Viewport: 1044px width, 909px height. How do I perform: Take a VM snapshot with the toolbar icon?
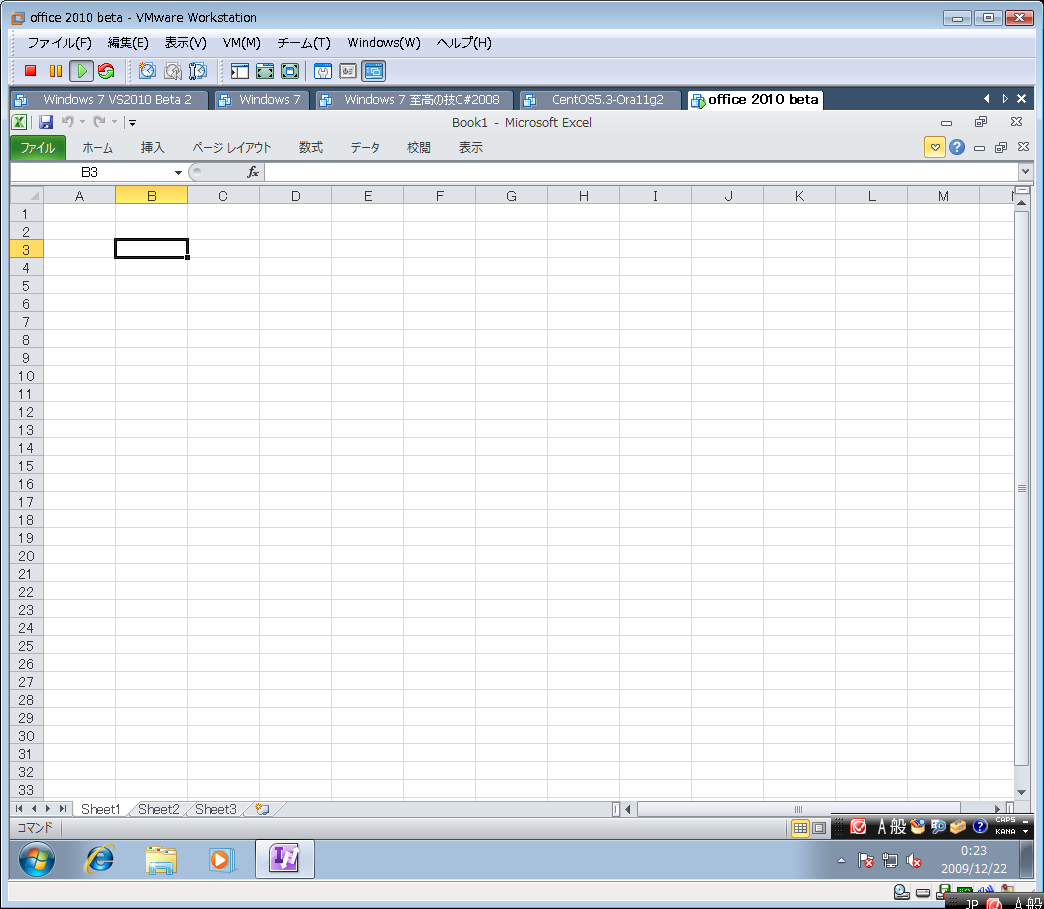click(148, 71)
